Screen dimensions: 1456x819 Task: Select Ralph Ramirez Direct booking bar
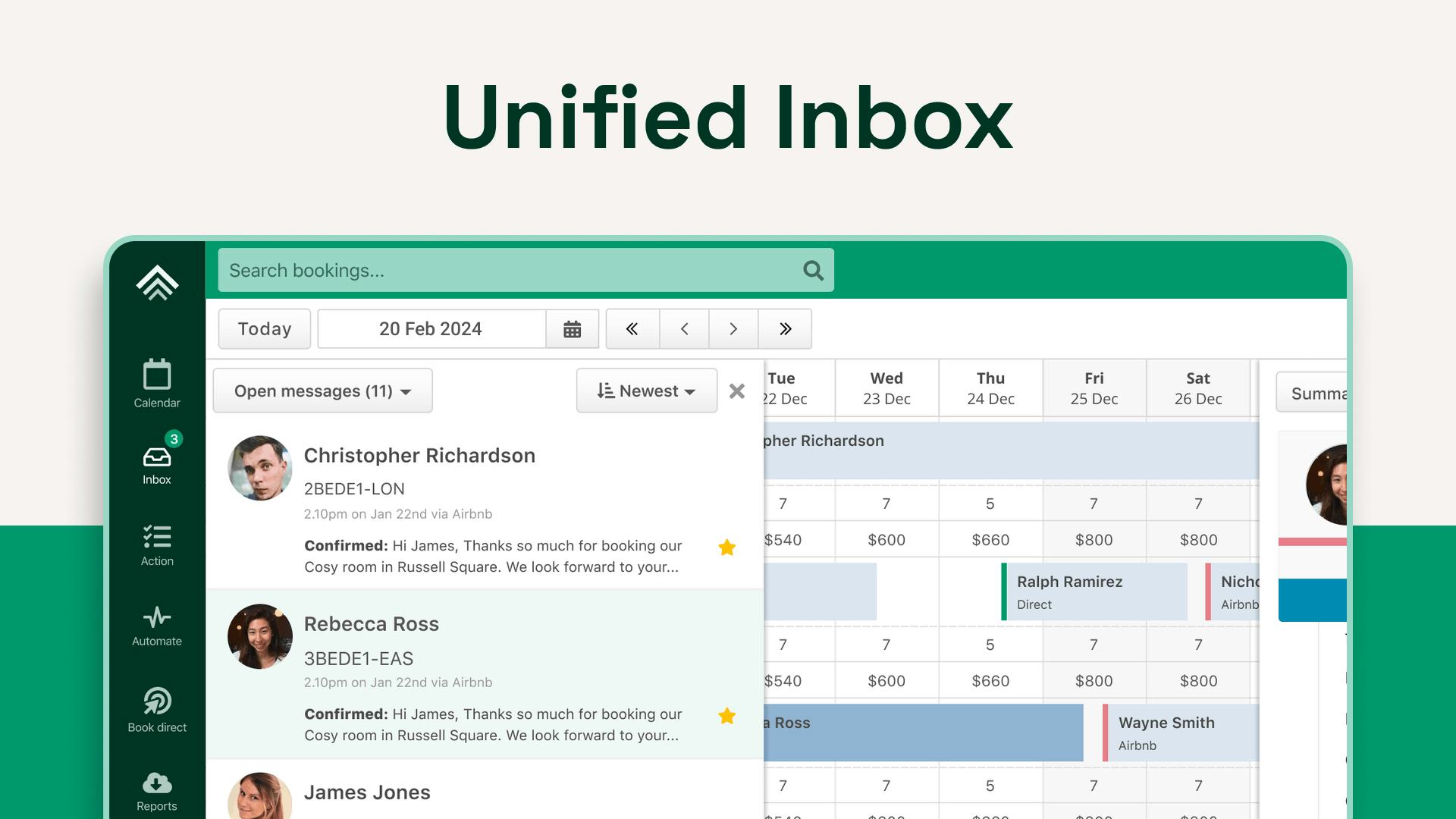coord(1094,592)
